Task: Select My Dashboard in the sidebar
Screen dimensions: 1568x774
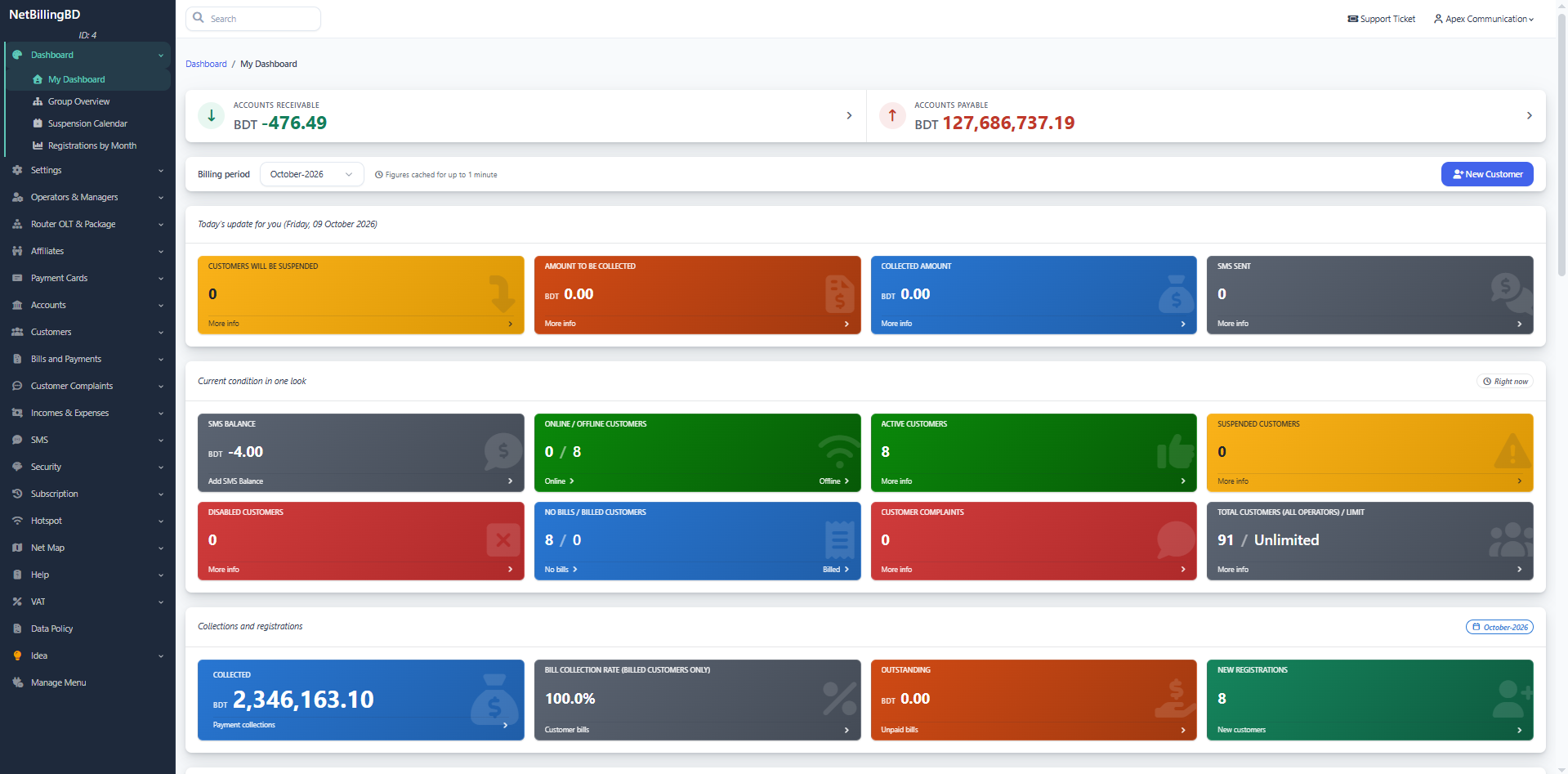Action: pos(87,79)
